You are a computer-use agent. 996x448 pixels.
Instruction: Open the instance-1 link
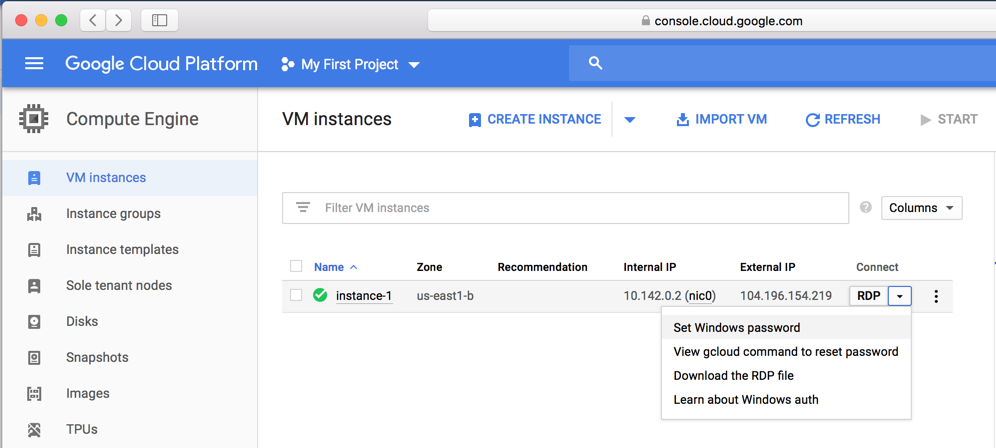click(364, 296)
